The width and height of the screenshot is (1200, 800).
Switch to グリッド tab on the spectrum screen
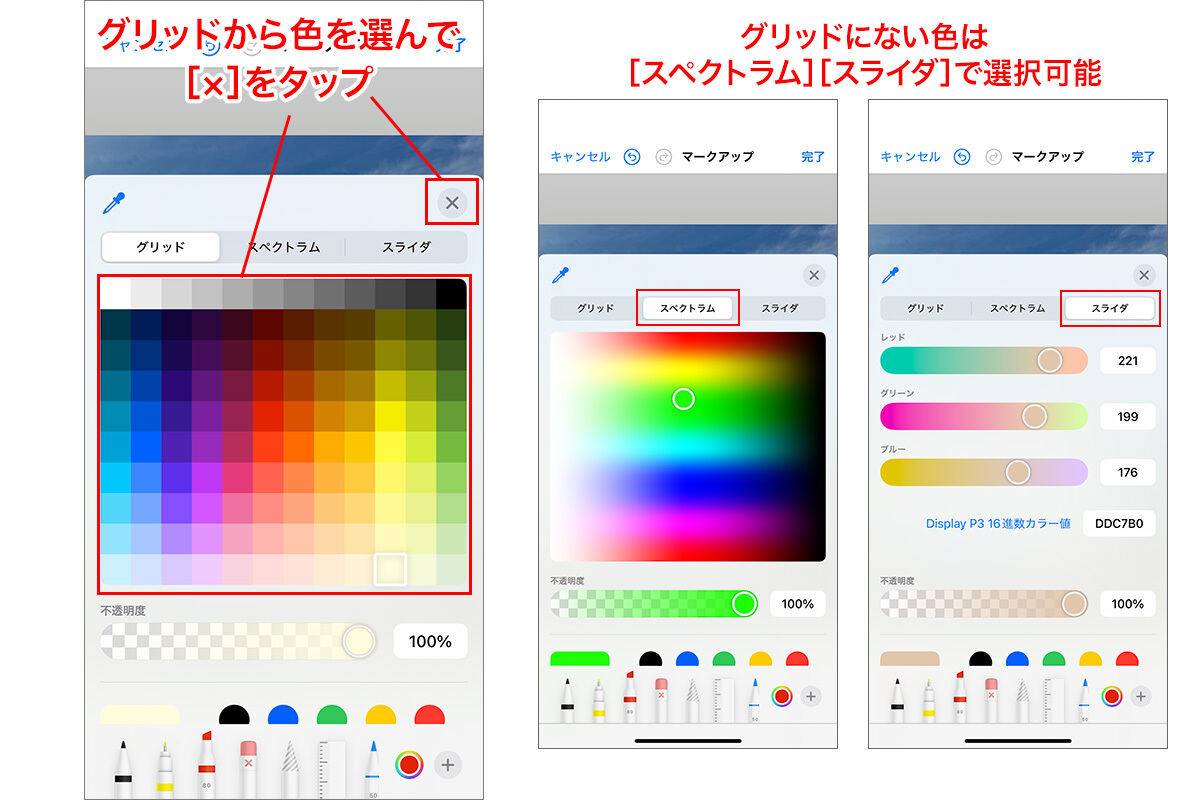pos(596,308)
